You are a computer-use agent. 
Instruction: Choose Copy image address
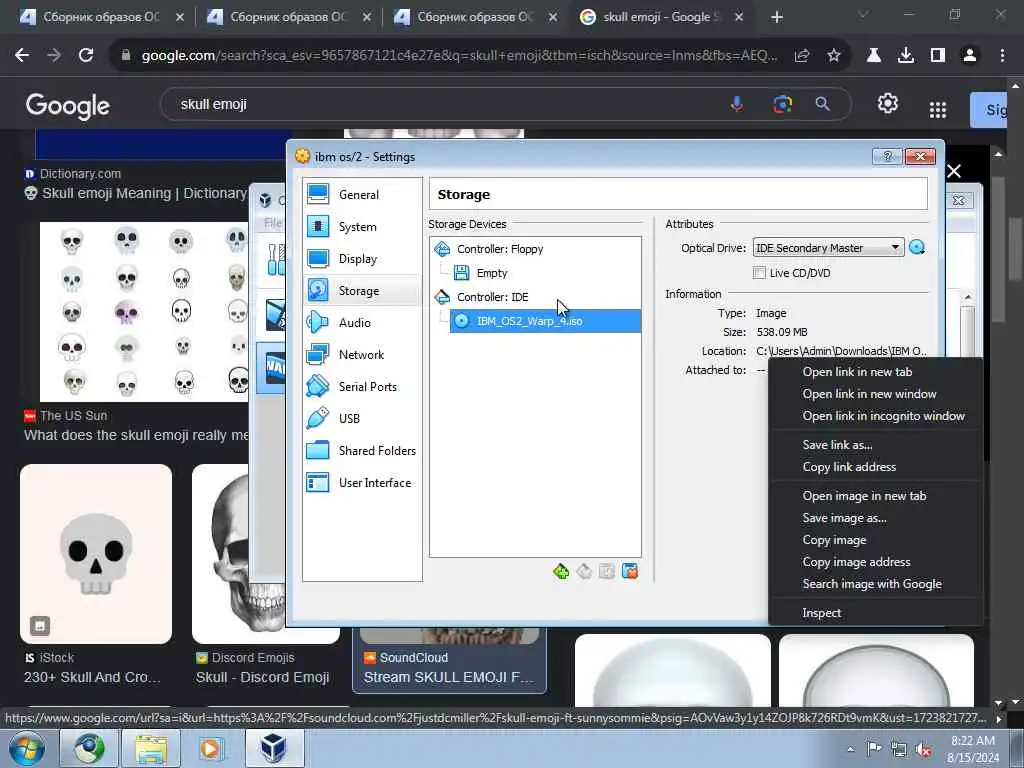pos(856,562)
